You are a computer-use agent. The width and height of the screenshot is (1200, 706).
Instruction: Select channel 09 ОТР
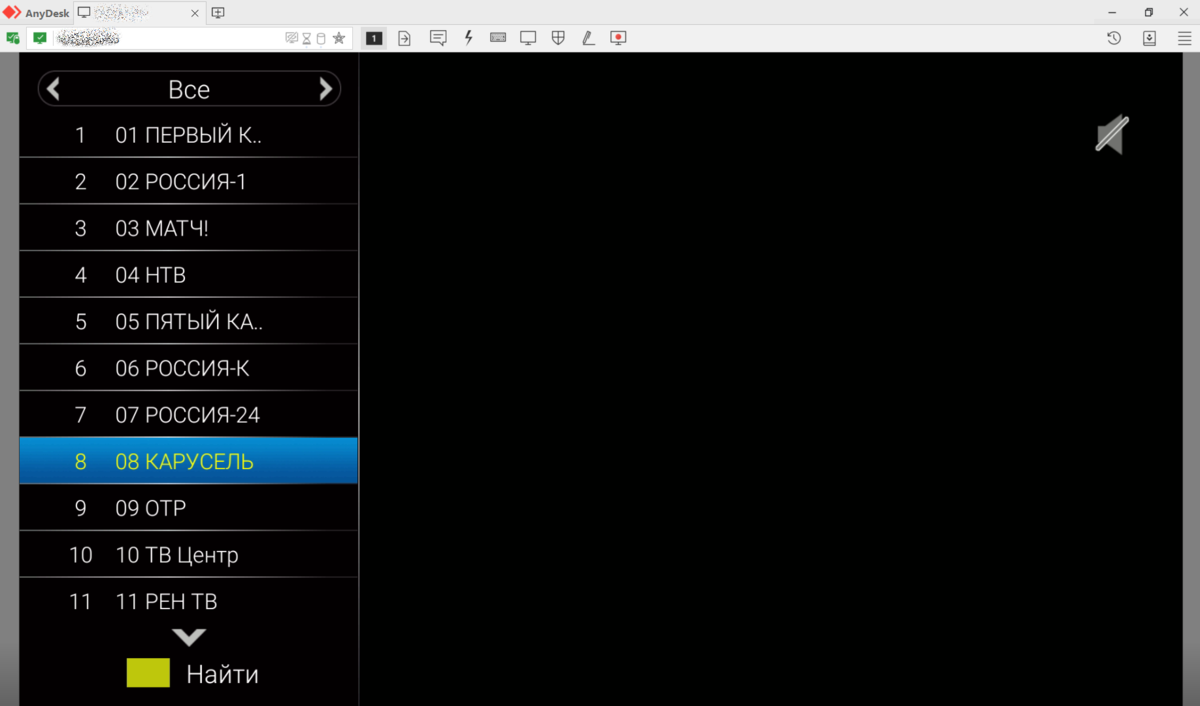[188, 508]
